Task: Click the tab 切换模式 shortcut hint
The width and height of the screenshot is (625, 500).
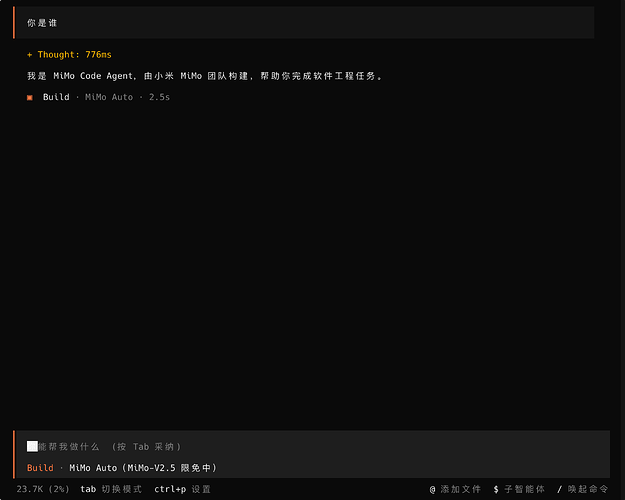Action: pos(111,489)
